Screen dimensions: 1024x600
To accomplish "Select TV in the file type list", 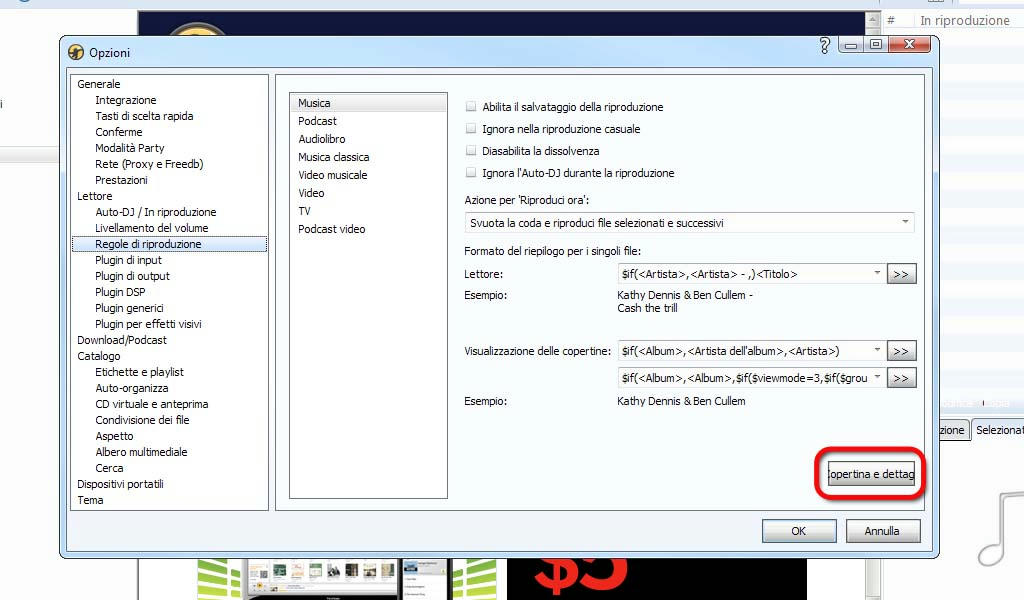I will click(304, 211).
